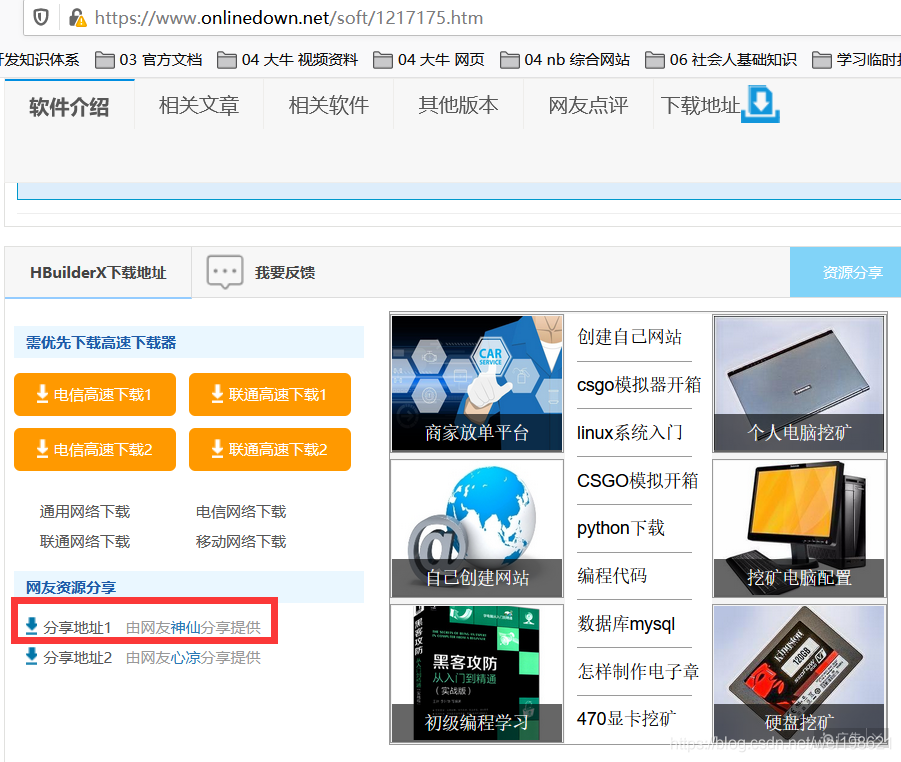The image size is (901, 762).
Task: Click the speech bubble feedback icon
Action: pyautogui.click(x=225, y=272)
